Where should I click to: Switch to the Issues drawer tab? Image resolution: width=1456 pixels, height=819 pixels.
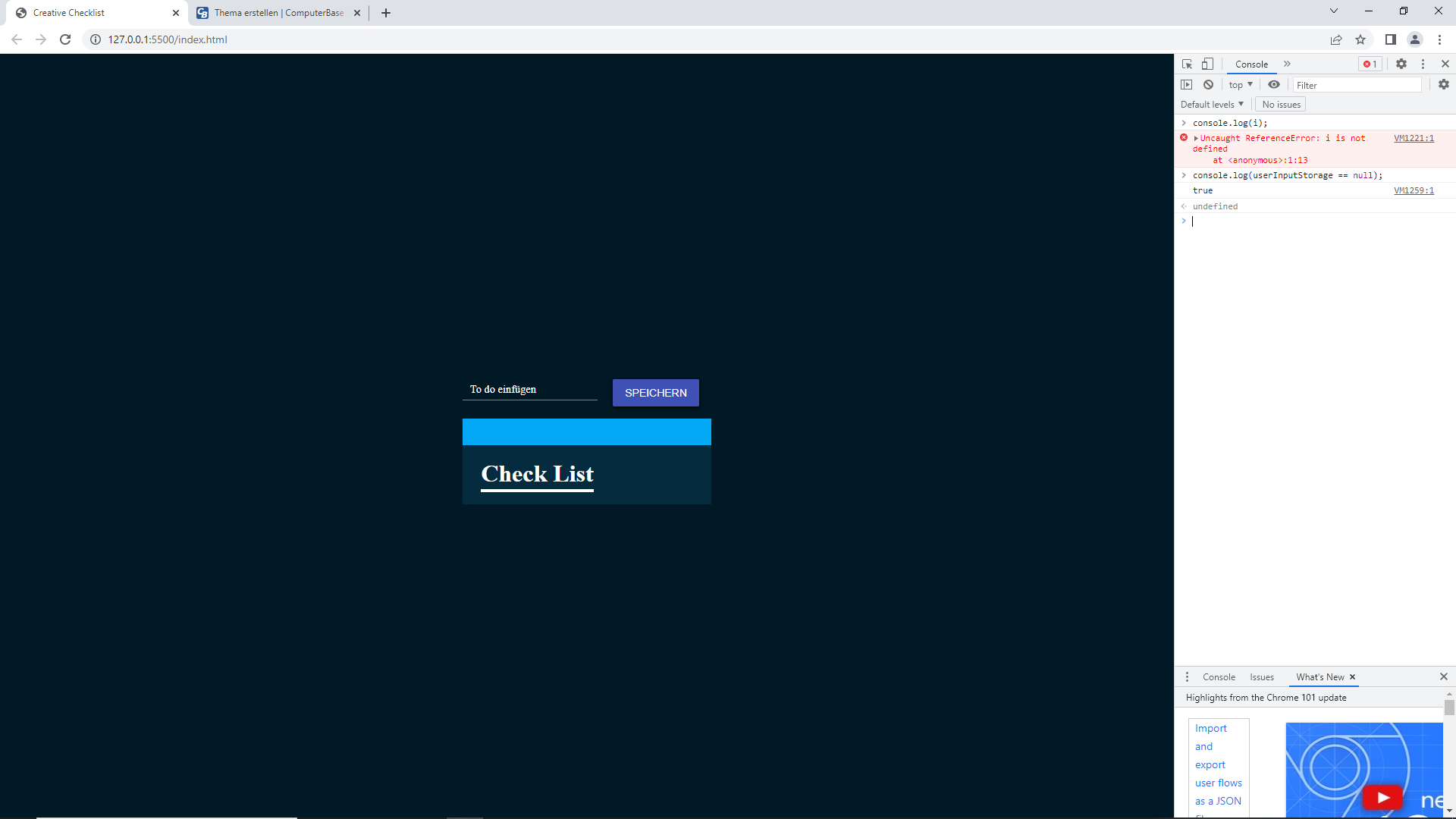pyautogui.click(x=1262, y=677)
